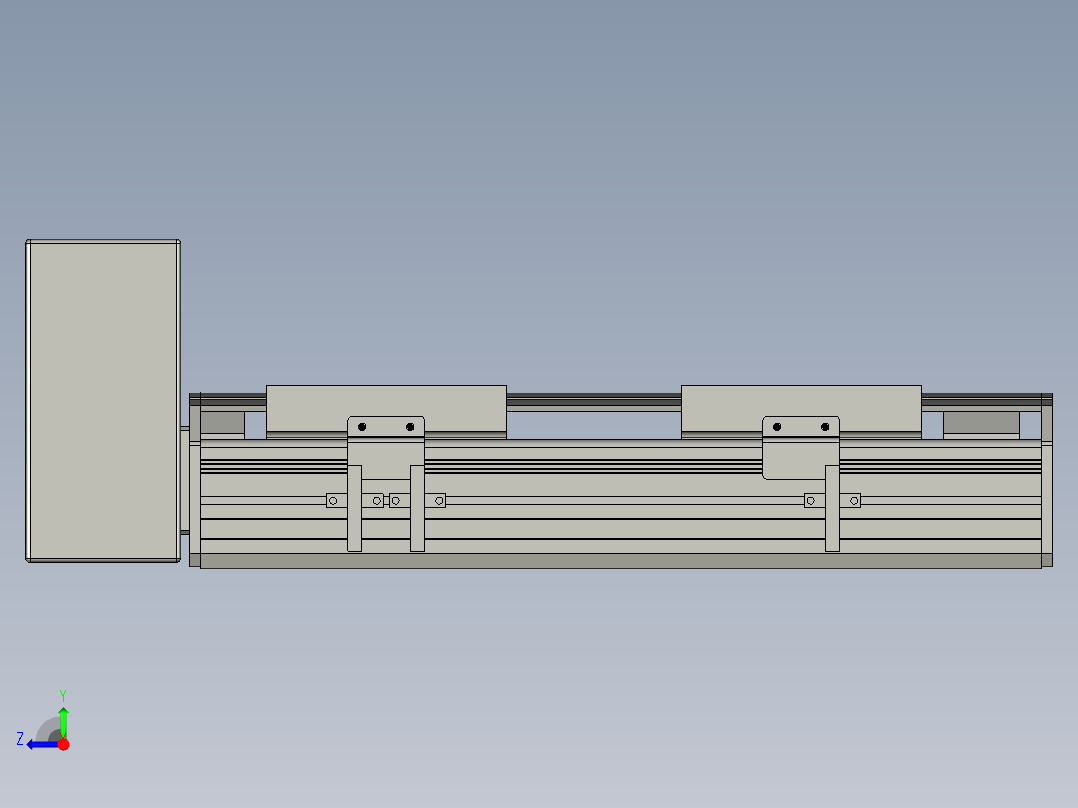The width and height of the screenshot is (1078, 808).
Task: Select the left slider carriage block
Action: click(386, 408)
